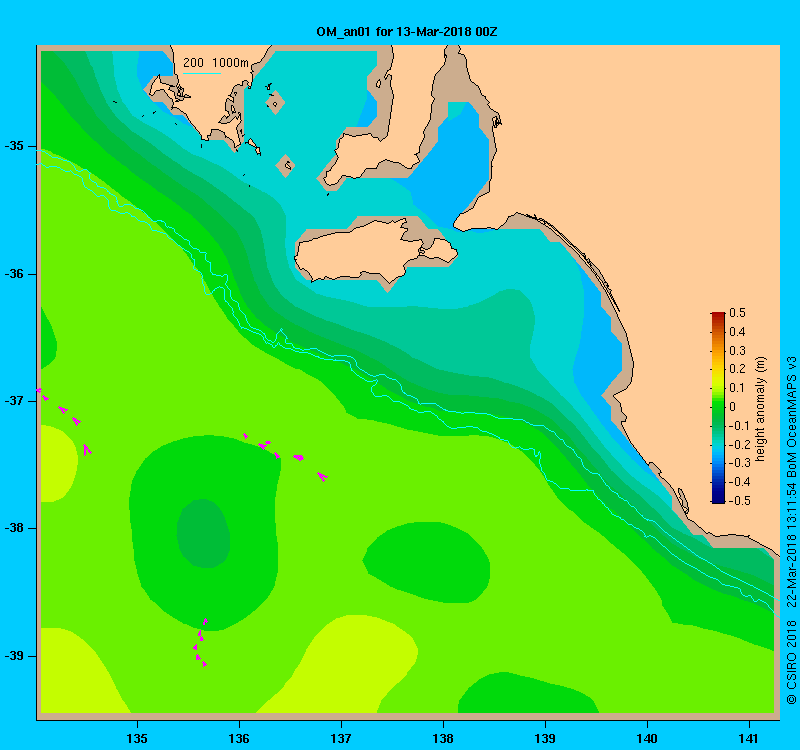The height and width of the screenshot is (750, 800).
Task: Click the title 'OM_an01 for 13-Mar-2018 00Z'
Action: [407, 32]
